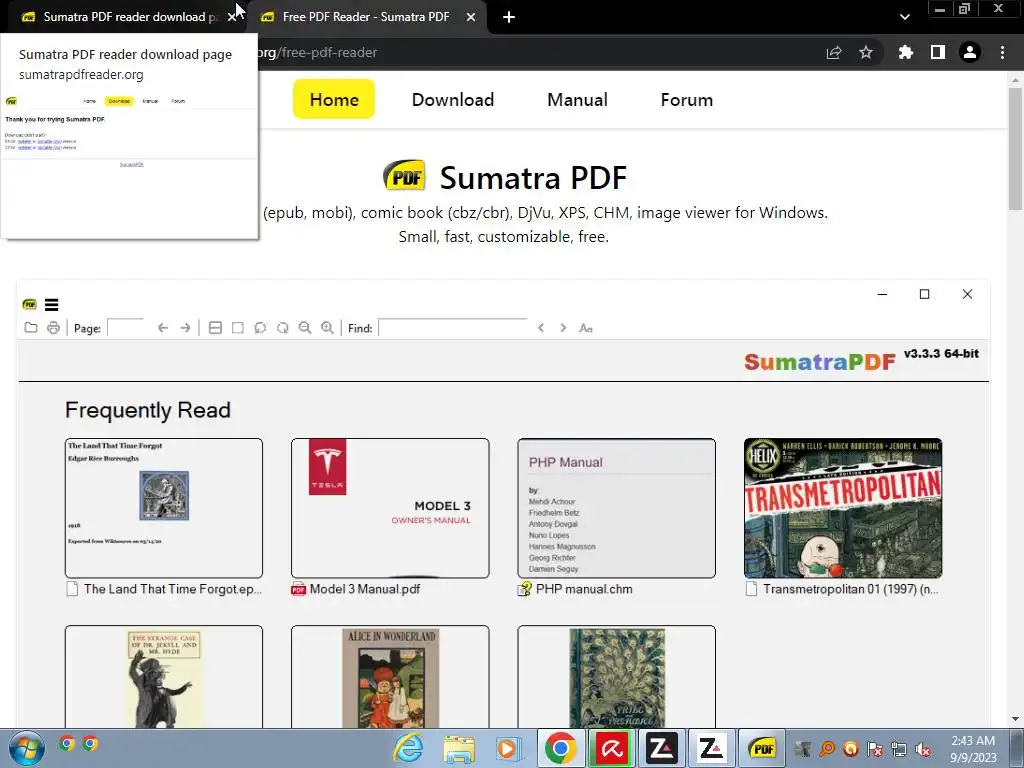Screen dimensions: 1024x768
Task: Open Chrome extensions puzzle icon
Action: (906, 52)
